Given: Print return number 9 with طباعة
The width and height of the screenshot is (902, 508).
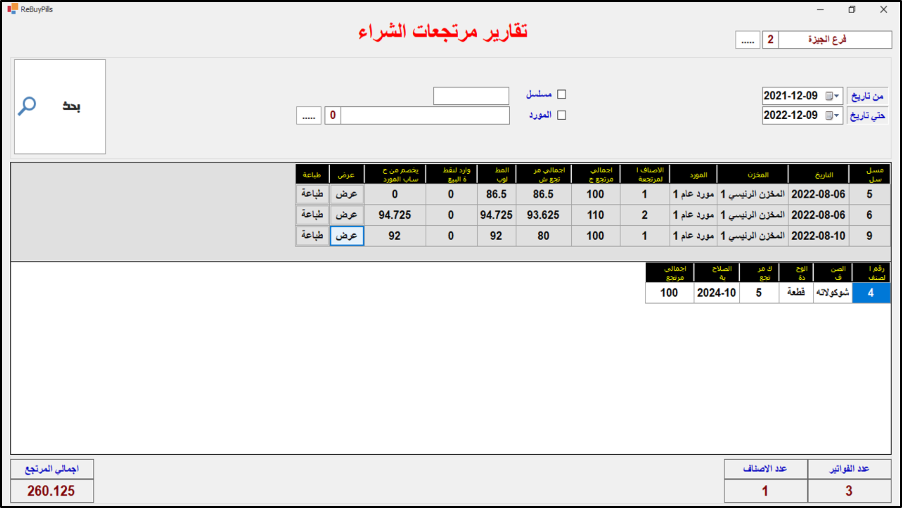Looking at the screenshot, I should 313,236.
